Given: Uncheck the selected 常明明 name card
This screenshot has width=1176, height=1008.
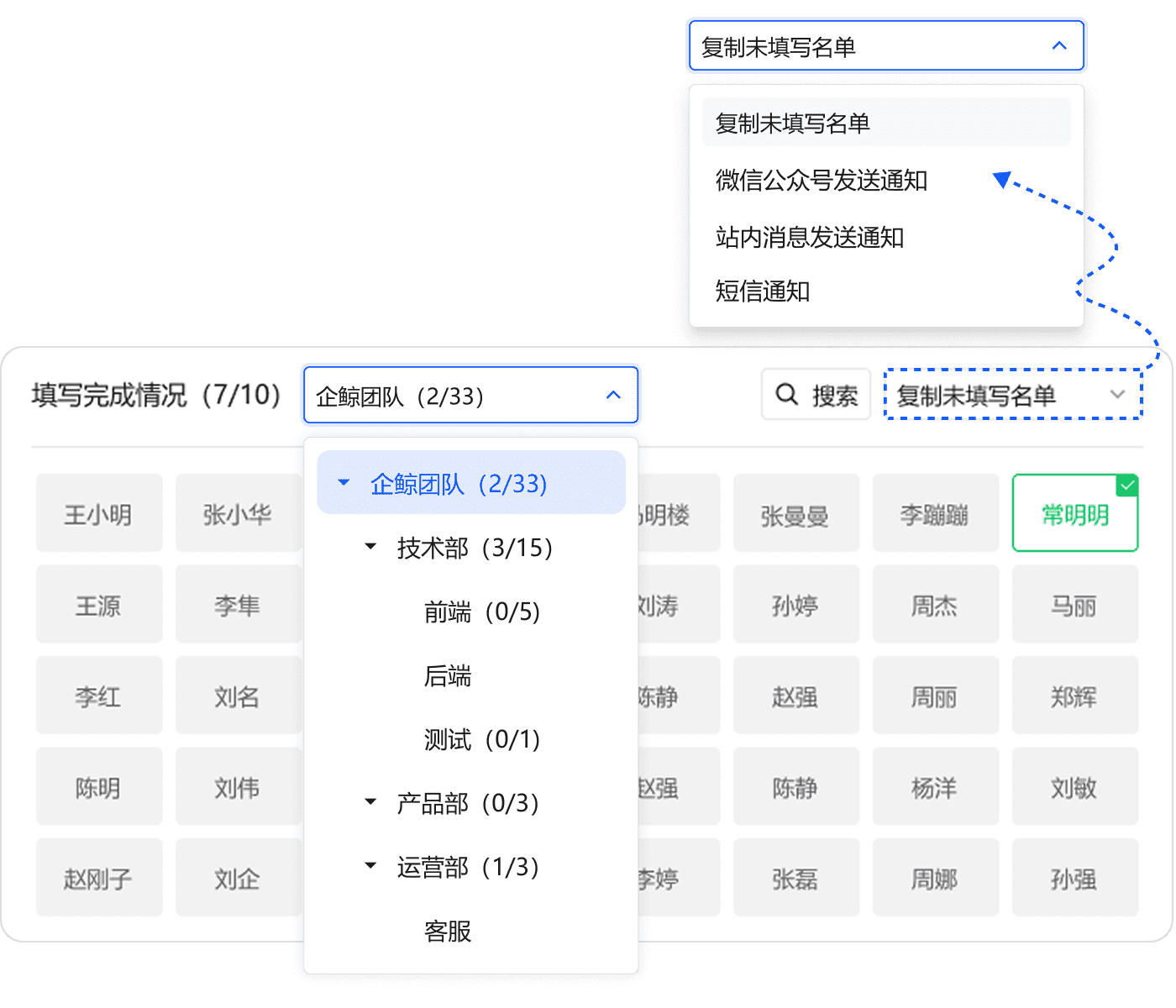Looking at the screenshot, I should (x=1074, y=513).
